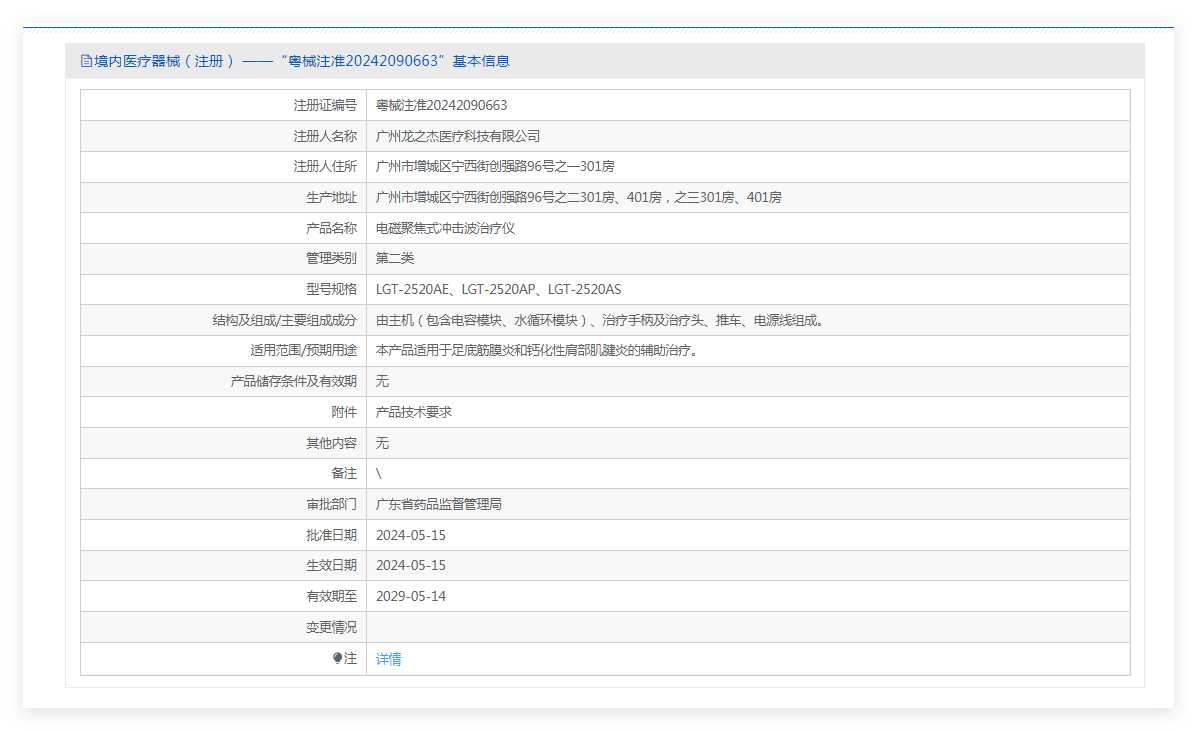Viewport: 1197px width, 731px height.
Task: Click the 有效期至 label cell
Action: tap(224, 597)
